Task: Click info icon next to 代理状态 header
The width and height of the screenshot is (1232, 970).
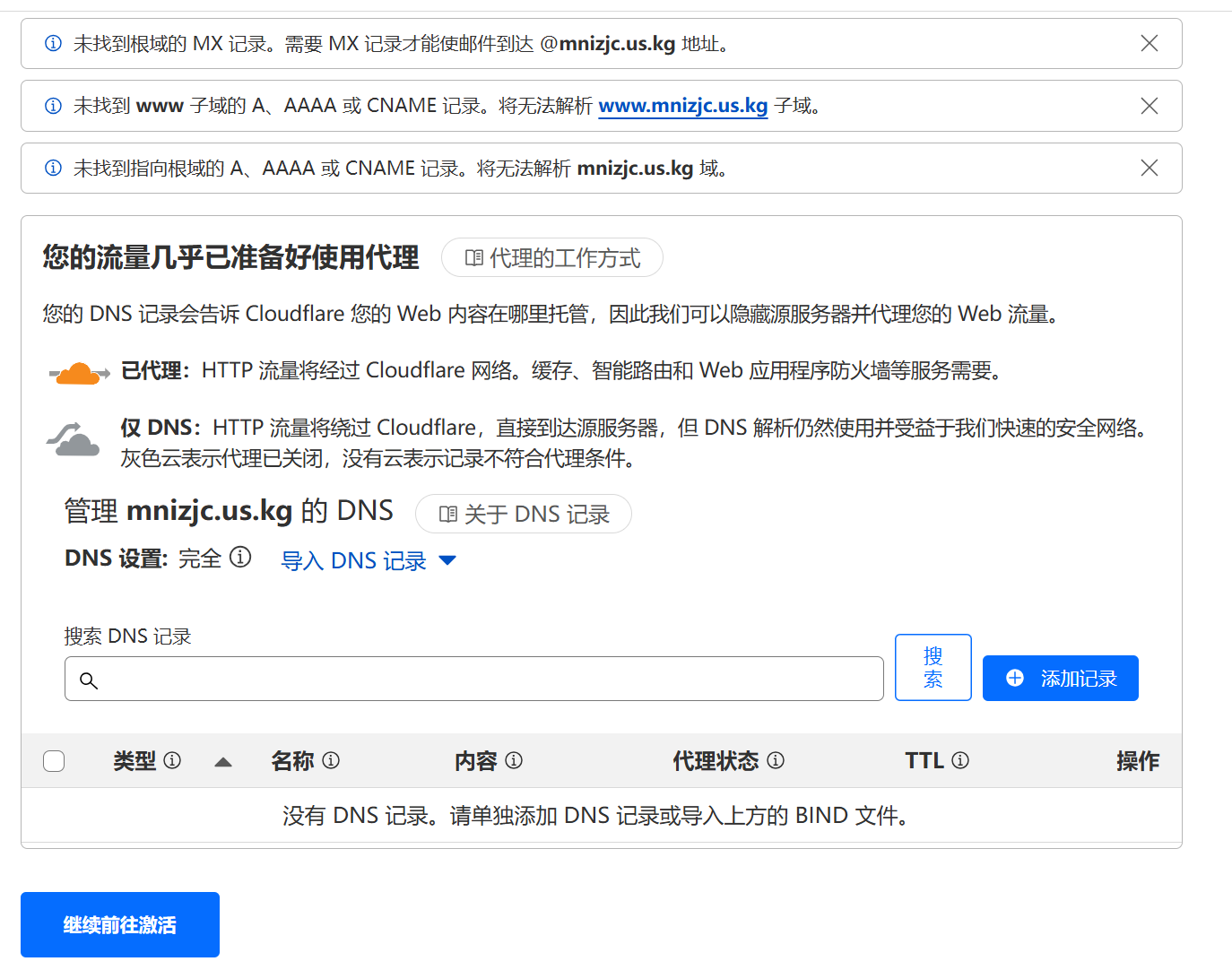Action: click(776, 760)
